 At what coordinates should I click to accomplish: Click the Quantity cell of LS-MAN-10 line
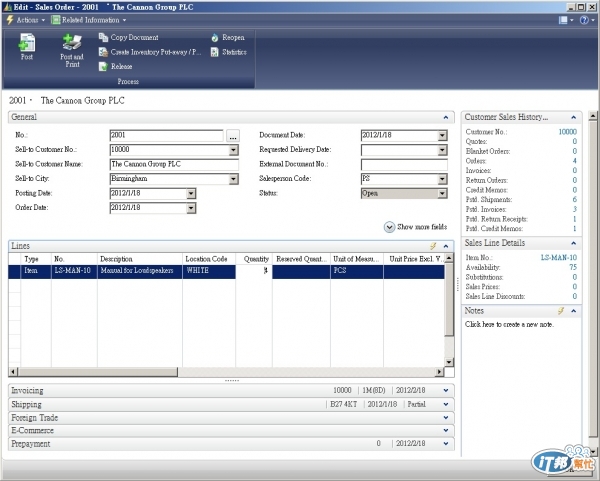click(x=254, y=271)
